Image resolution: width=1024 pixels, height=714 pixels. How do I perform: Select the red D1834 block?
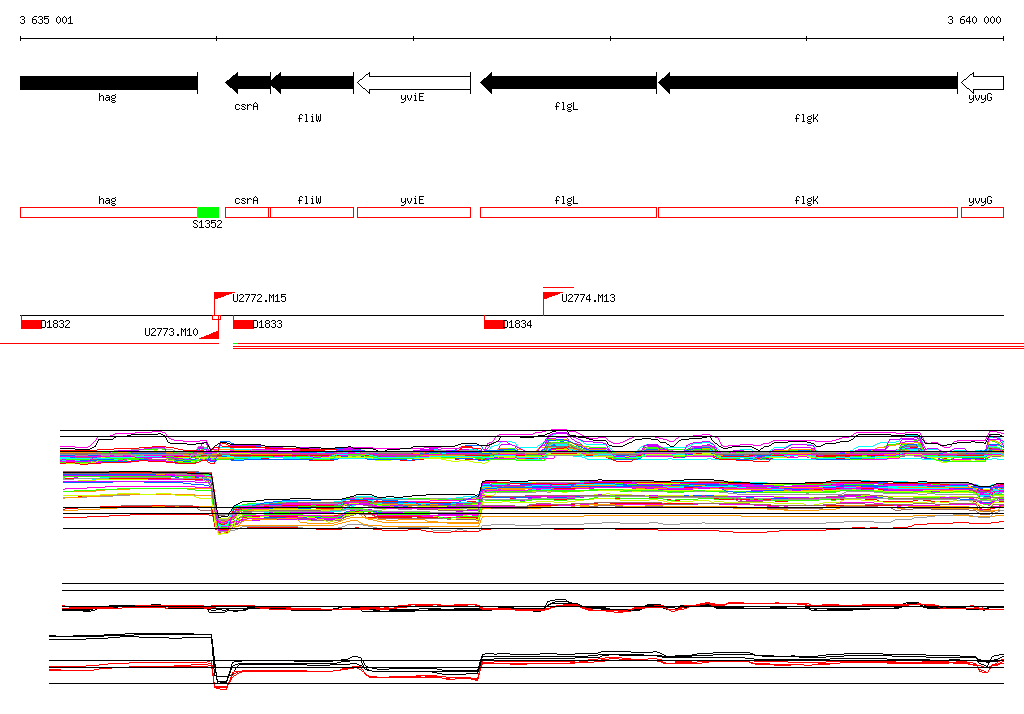pos(494,324)
